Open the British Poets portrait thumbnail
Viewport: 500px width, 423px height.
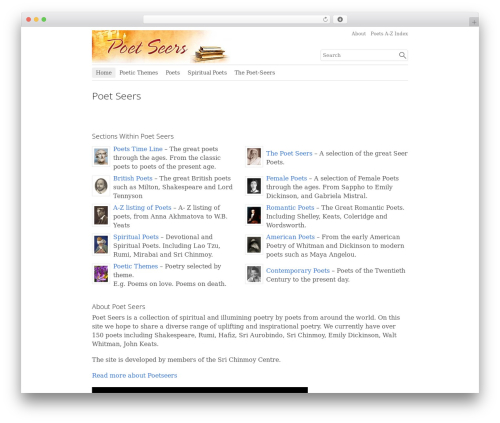[101, 186]
